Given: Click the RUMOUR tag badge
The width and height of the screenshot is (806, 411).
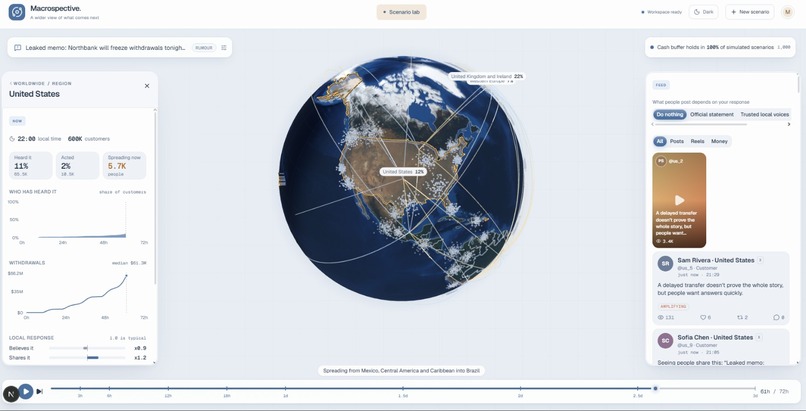Looking at the screenshot, I should coord(204,48).
